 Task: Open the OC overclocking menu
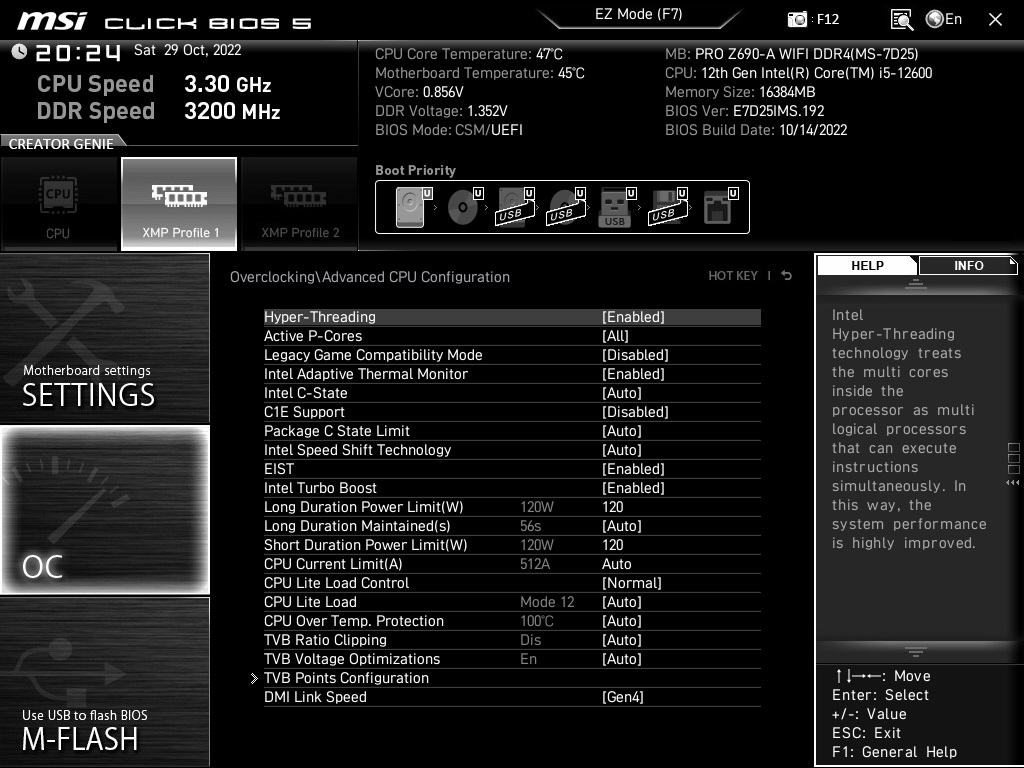(x=104, y=509)
